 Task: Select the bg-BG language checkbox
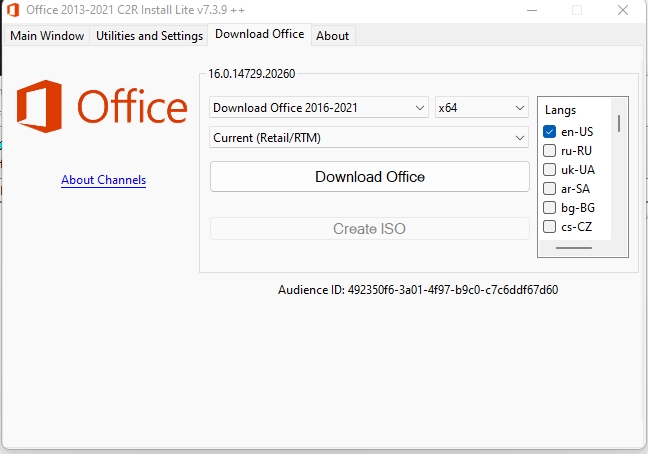tap(549, 208)
